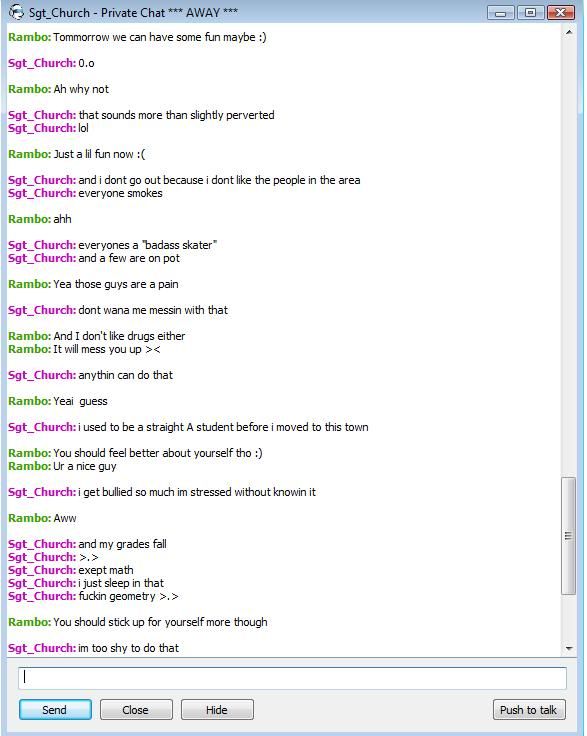This screenshot has width=587, height=736.
Task: Focus the message input field
Action: tap(292, 678)
